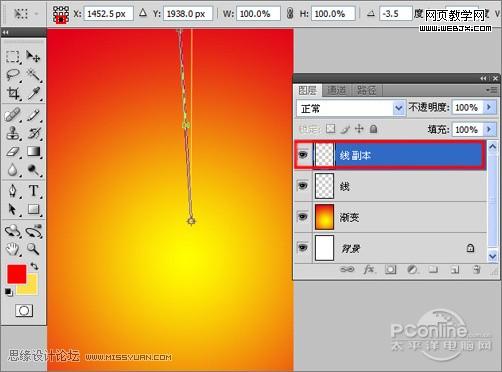The image size is (502, 372).
Task: Select the Blur tool
Action: pos(13,170)
